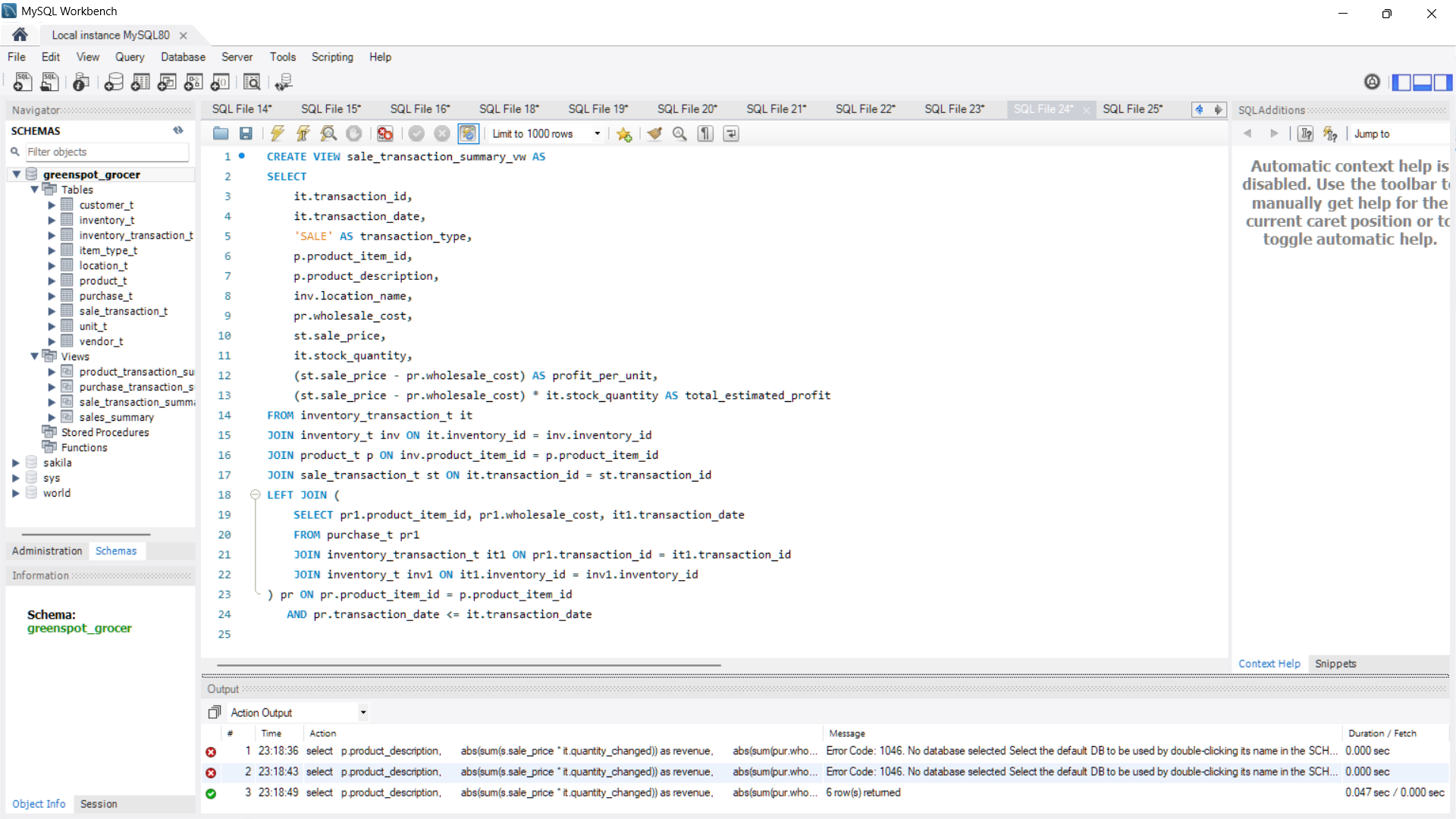
Task: Toggle word wrapping in editor
Action: click(731, 133)
